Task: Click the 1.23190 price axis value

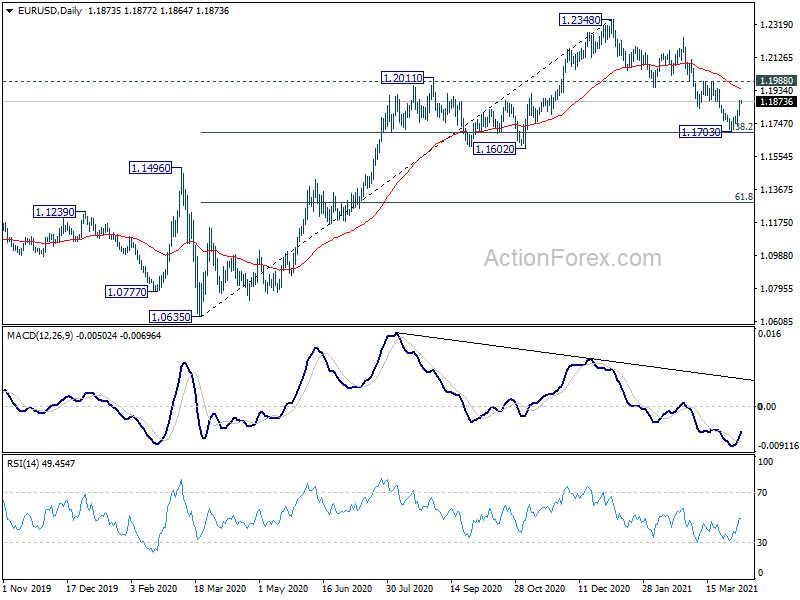Action: point(777,24)
